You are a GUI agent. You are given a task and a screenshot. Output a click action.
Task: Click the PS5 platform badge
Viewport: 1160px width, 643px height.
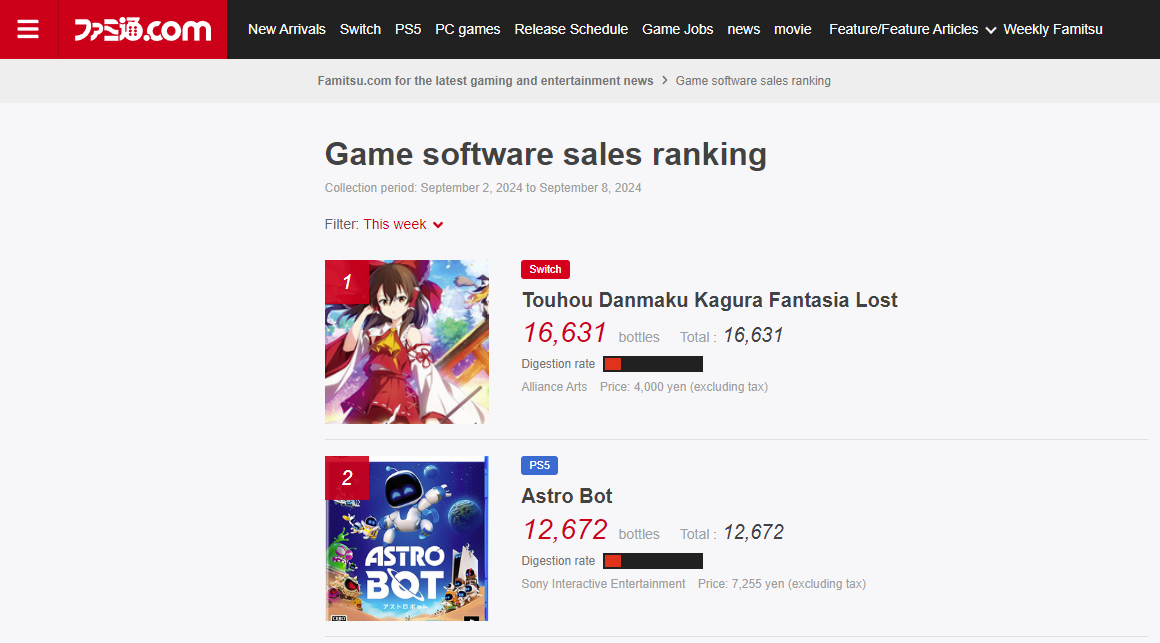pos(539,465)
